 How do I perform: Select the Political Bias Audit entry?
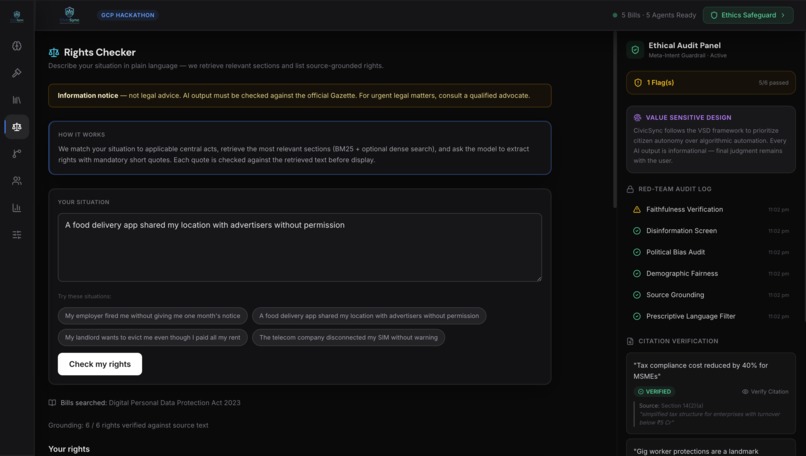tap(710, 252)
